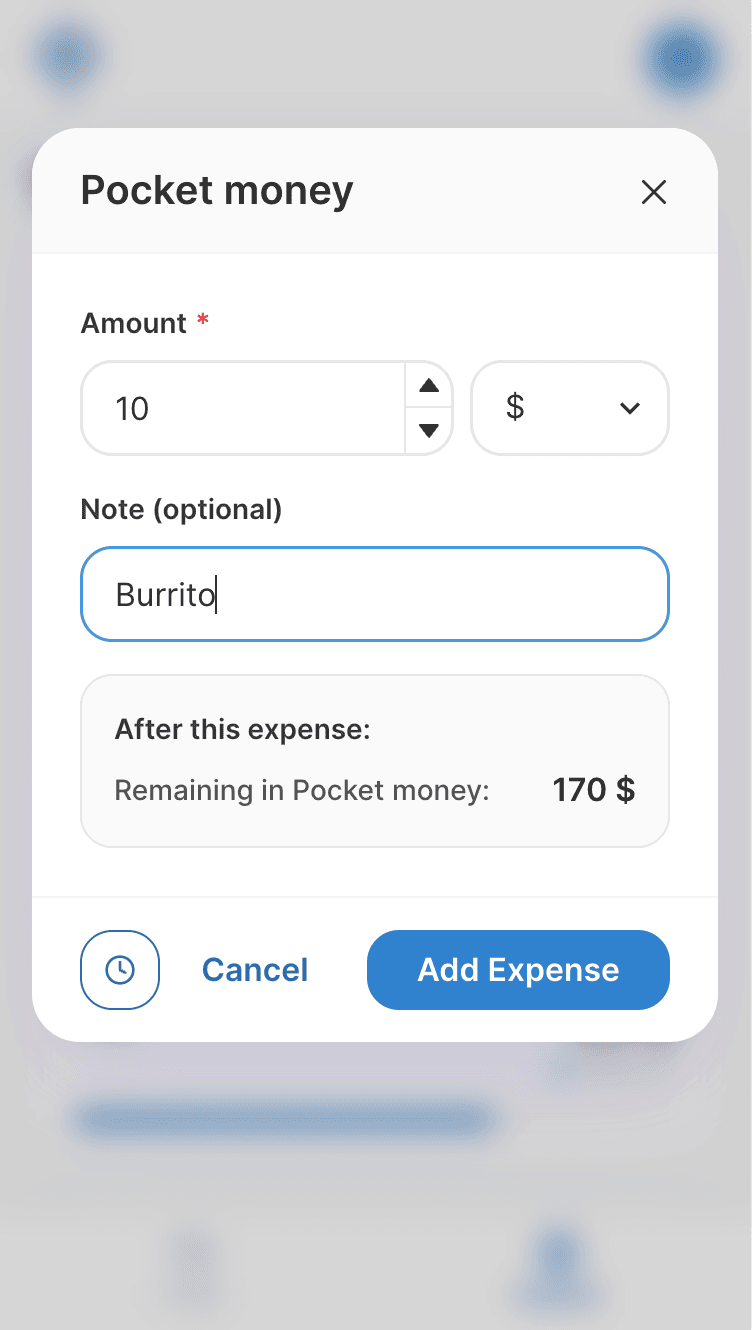Screen dimensions: 752x1330
Task: Select the close X icon
Action: coord(654,192)
